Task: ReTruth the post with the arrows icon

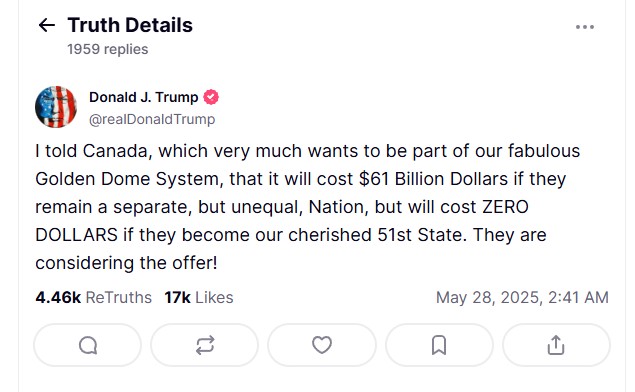Action: click(x=205, y=345)
